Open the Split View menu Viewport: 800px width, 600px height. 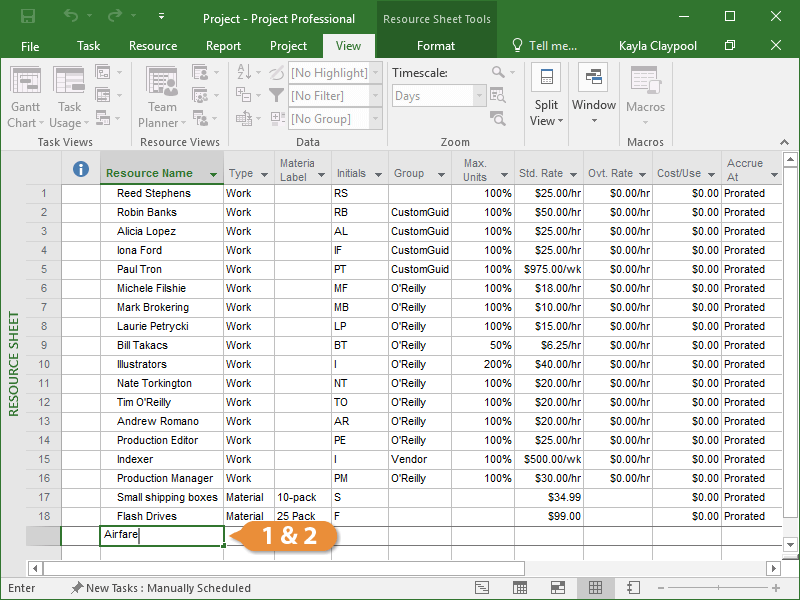point(546,112)
